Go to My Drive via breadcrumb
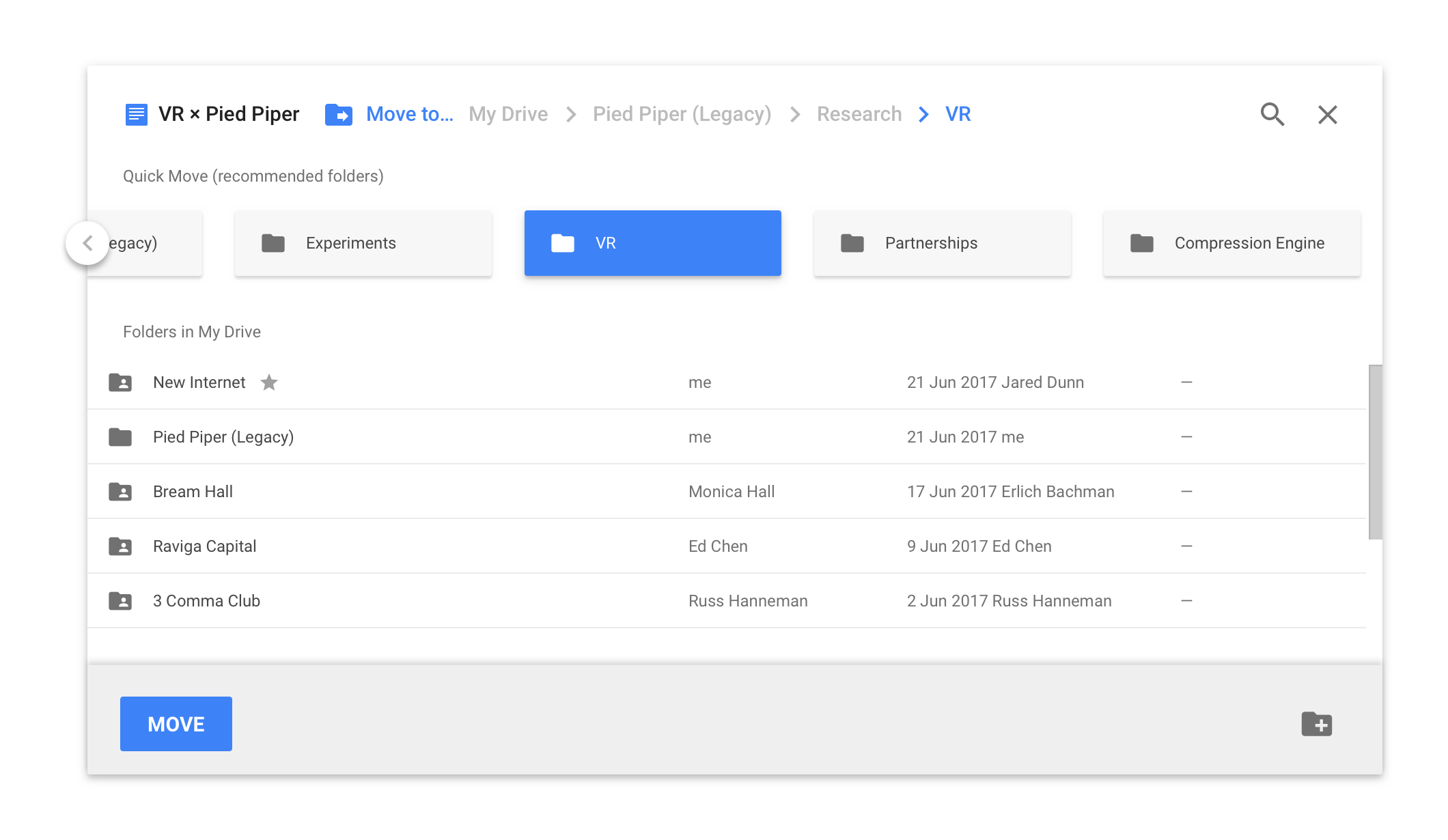Viewport: 1448px width, 840px height. click(x=508, y=114)
